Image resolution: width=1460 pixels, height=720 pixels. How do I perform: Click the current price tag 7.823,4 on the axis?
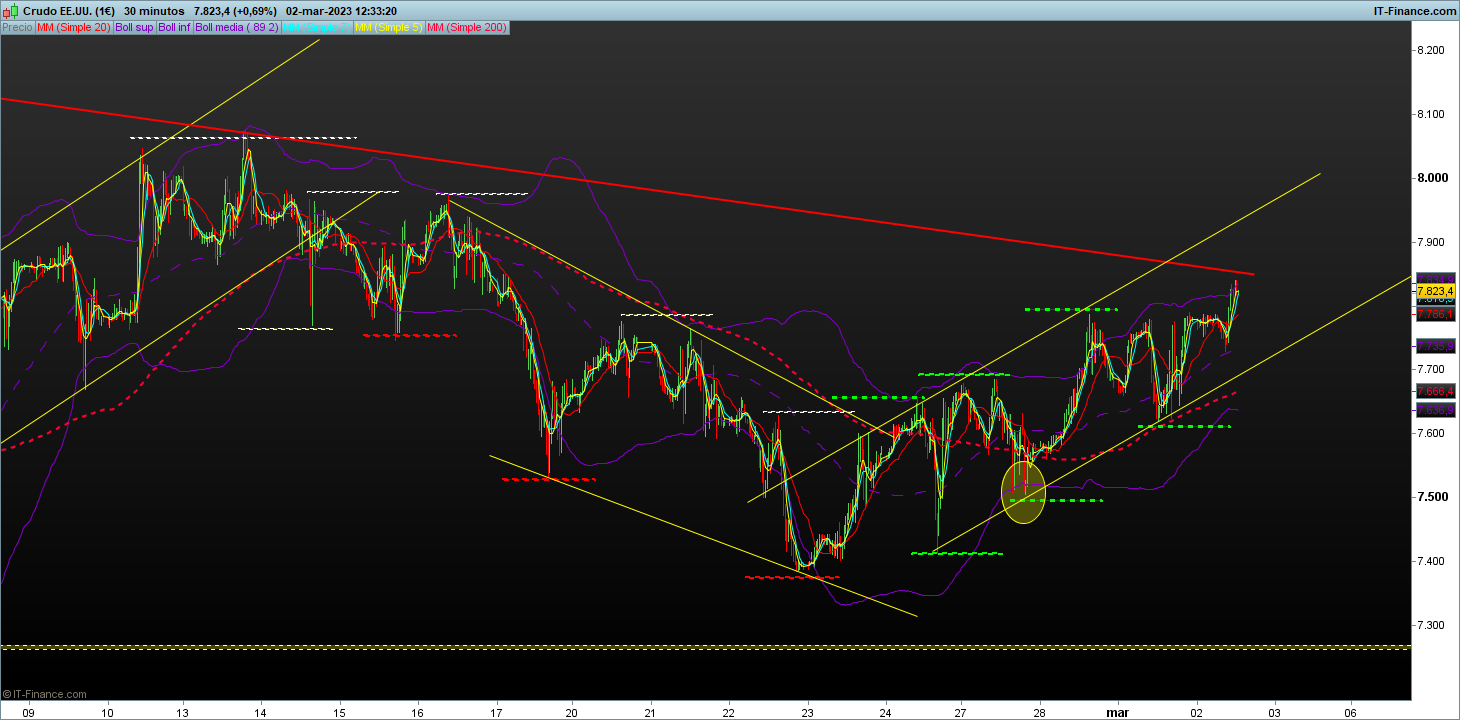[x=1434, y=290]
